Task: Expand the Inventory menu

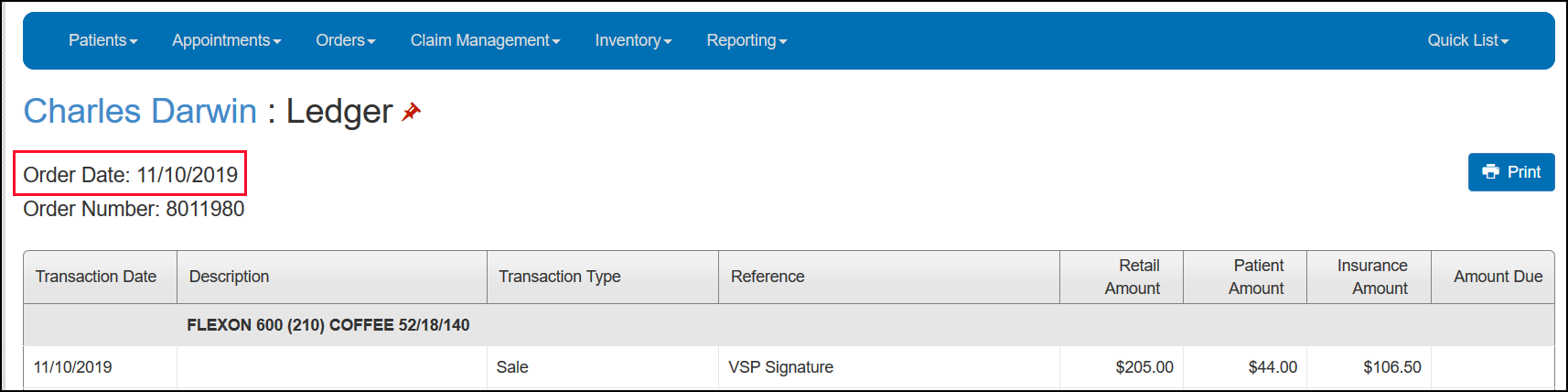Action: pos(633,40)
